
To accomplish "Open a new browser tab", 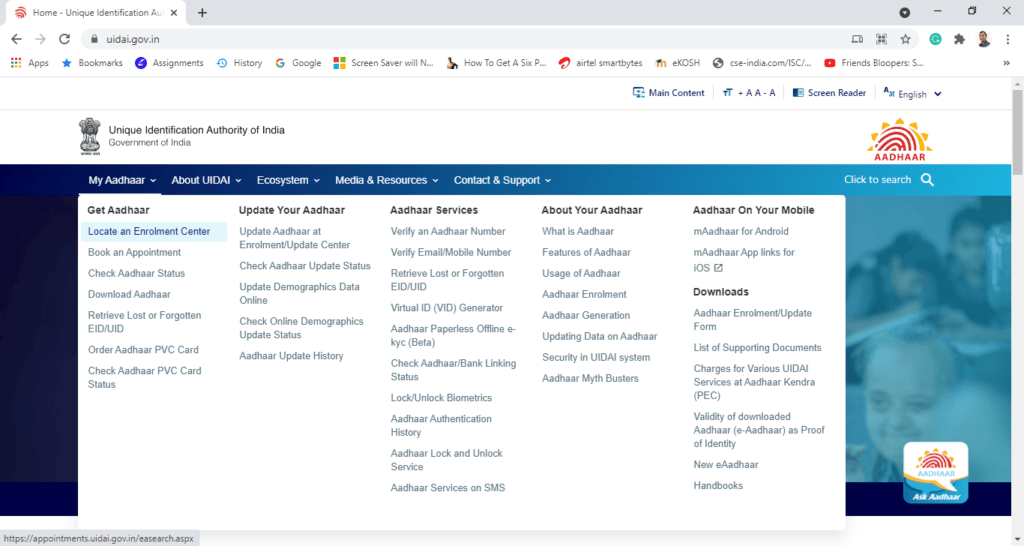I will (x=202, y=13).
